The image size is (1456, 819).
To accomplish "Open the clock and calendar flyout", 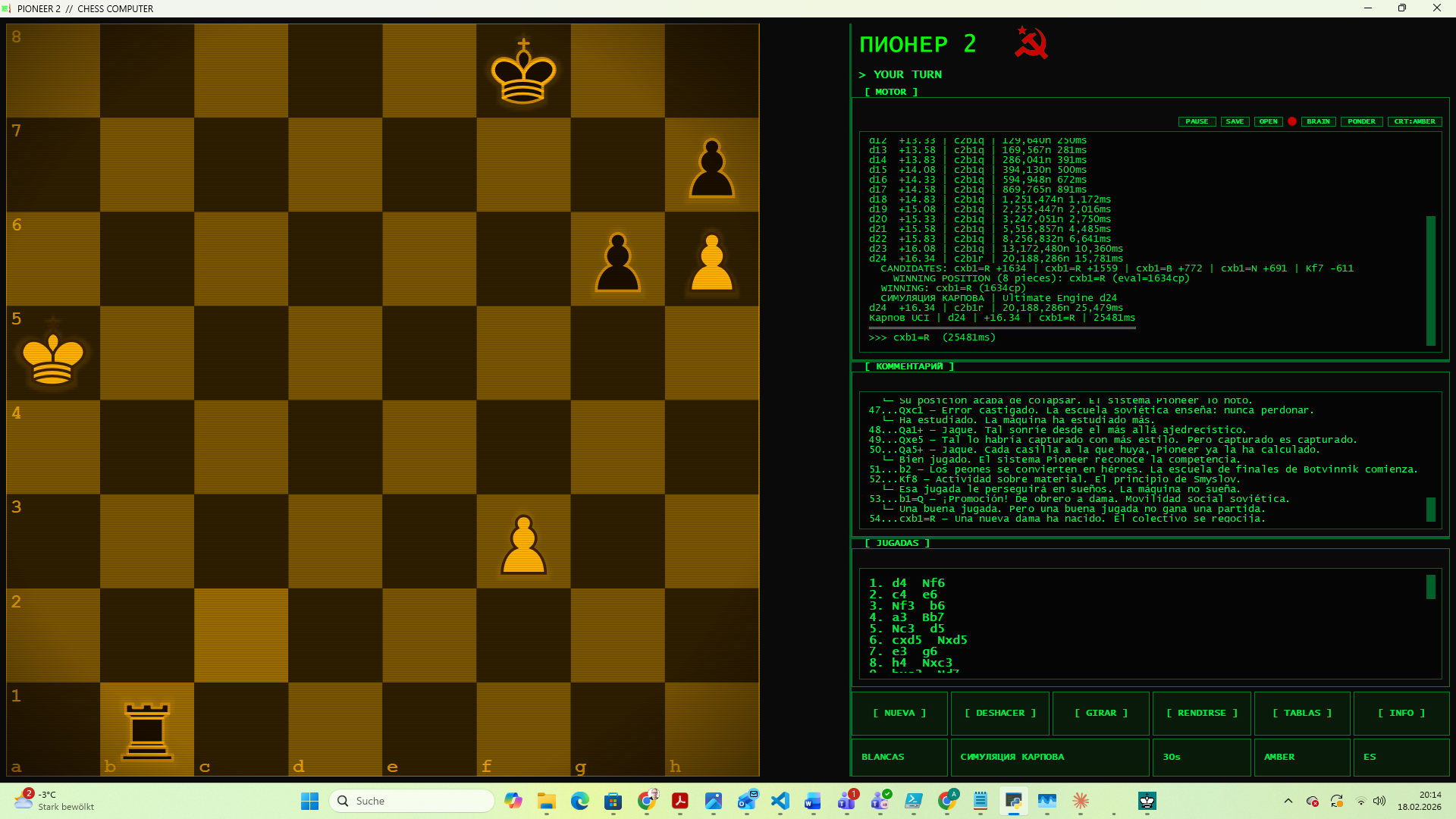I will 1420,801.
